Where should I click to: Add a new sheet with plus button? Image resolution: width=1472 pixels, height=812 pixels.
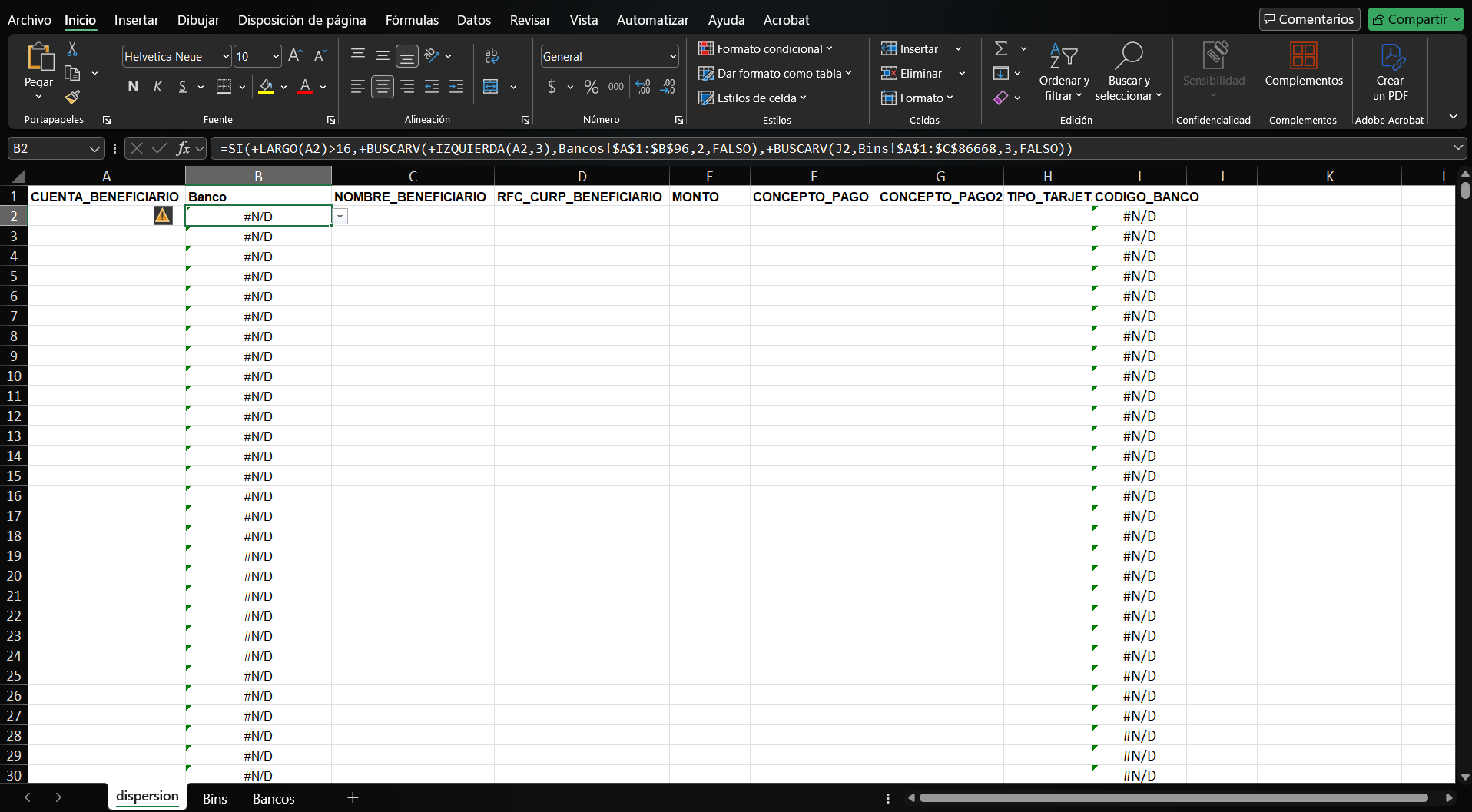tap(353, 797)
